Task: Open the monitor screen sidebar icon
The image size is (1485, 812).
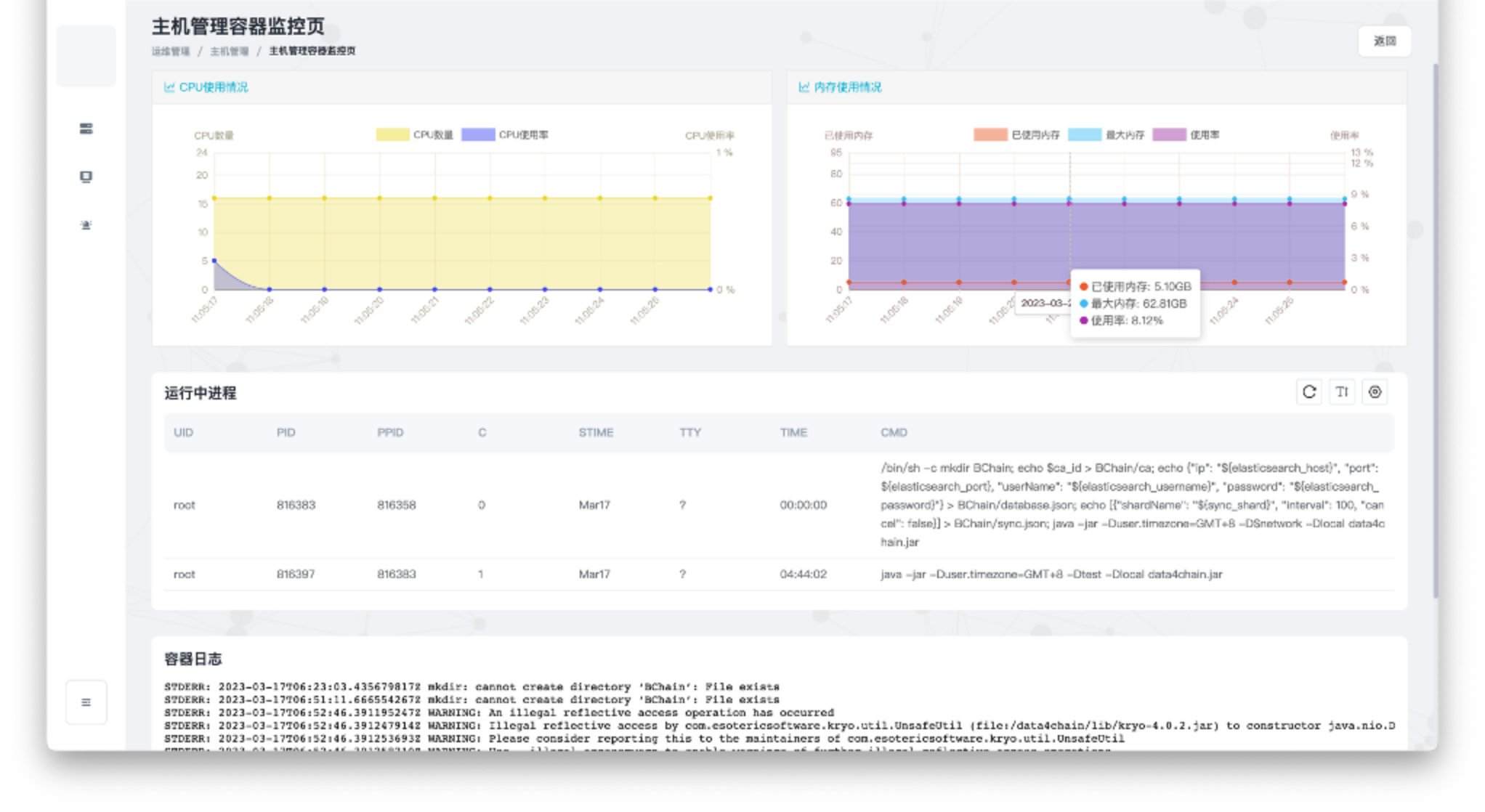Action: point(86,177)
